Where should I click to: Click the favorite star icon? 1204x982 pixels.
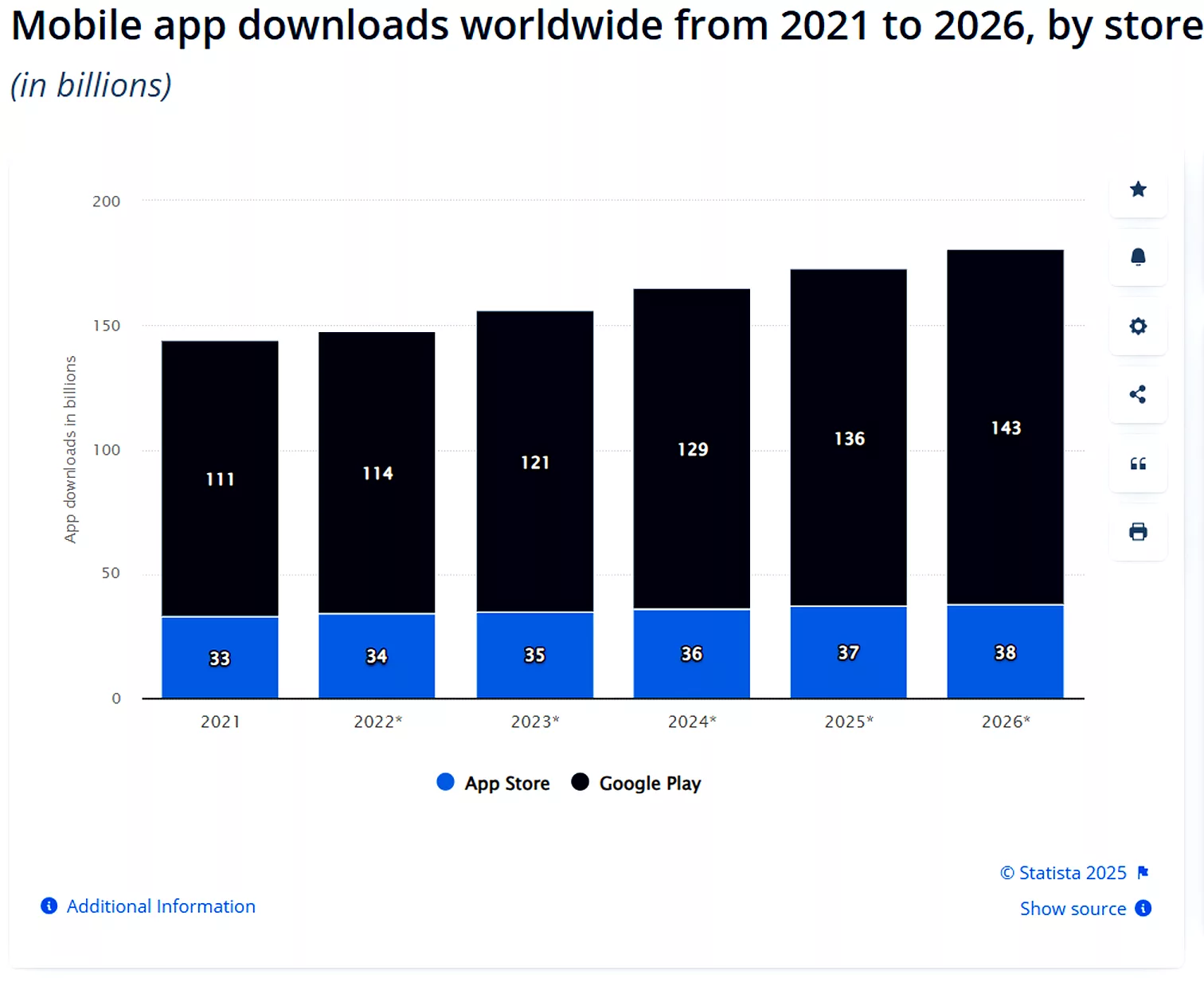(1138, 190)
